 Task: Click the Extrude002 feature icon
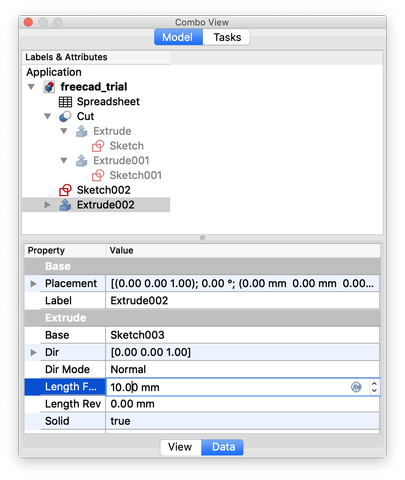coord(65,205)
